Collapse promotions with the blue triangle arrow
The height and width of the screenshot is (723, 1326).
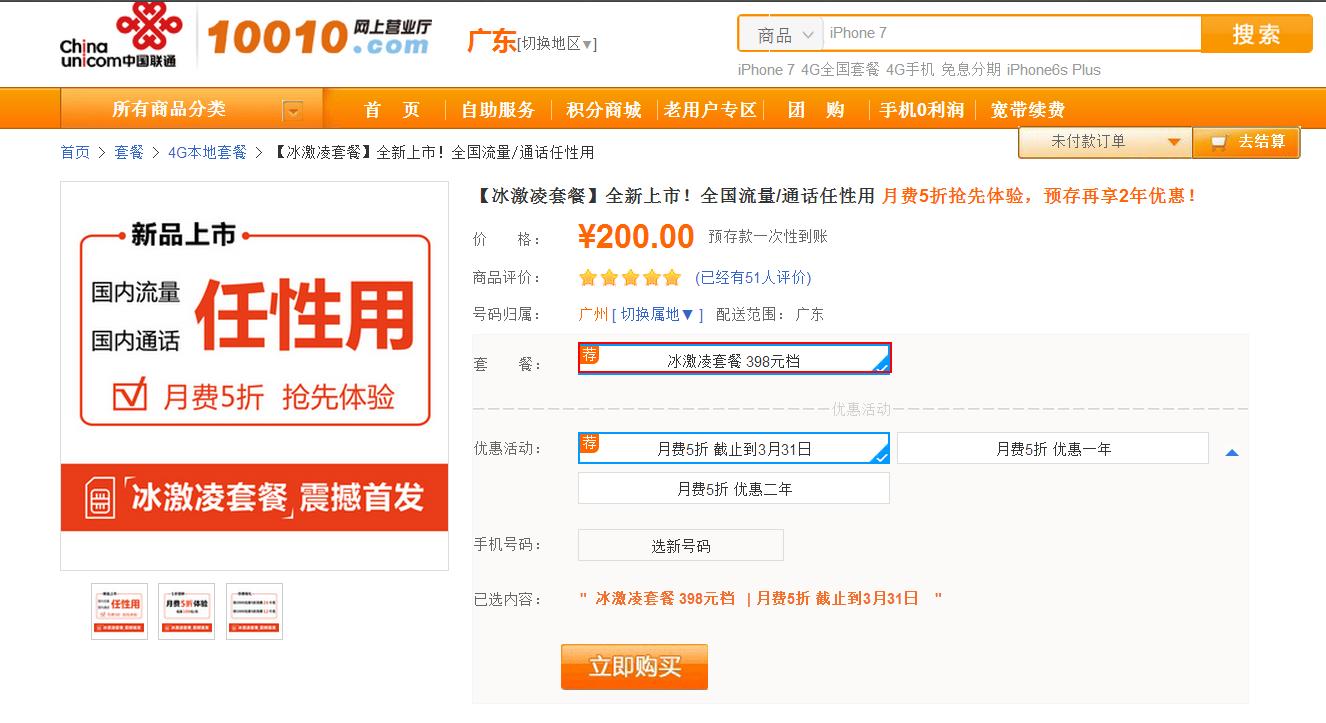tap(1232, 453)
